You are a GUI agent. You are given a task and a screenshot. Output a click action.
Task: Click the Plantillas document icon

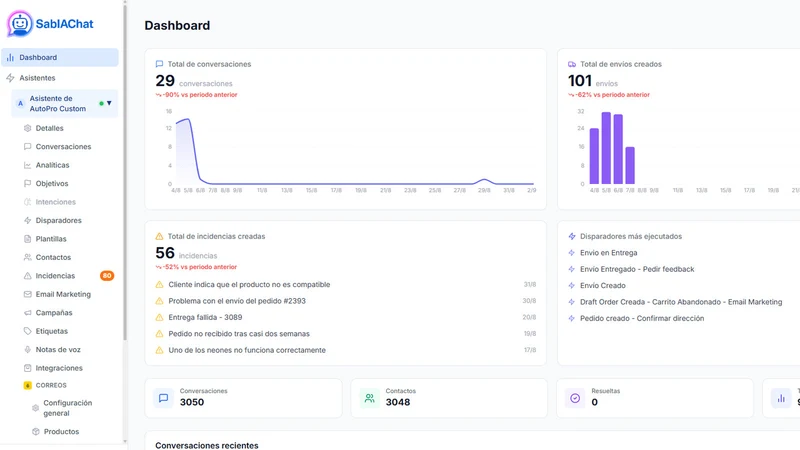point(28,239)
